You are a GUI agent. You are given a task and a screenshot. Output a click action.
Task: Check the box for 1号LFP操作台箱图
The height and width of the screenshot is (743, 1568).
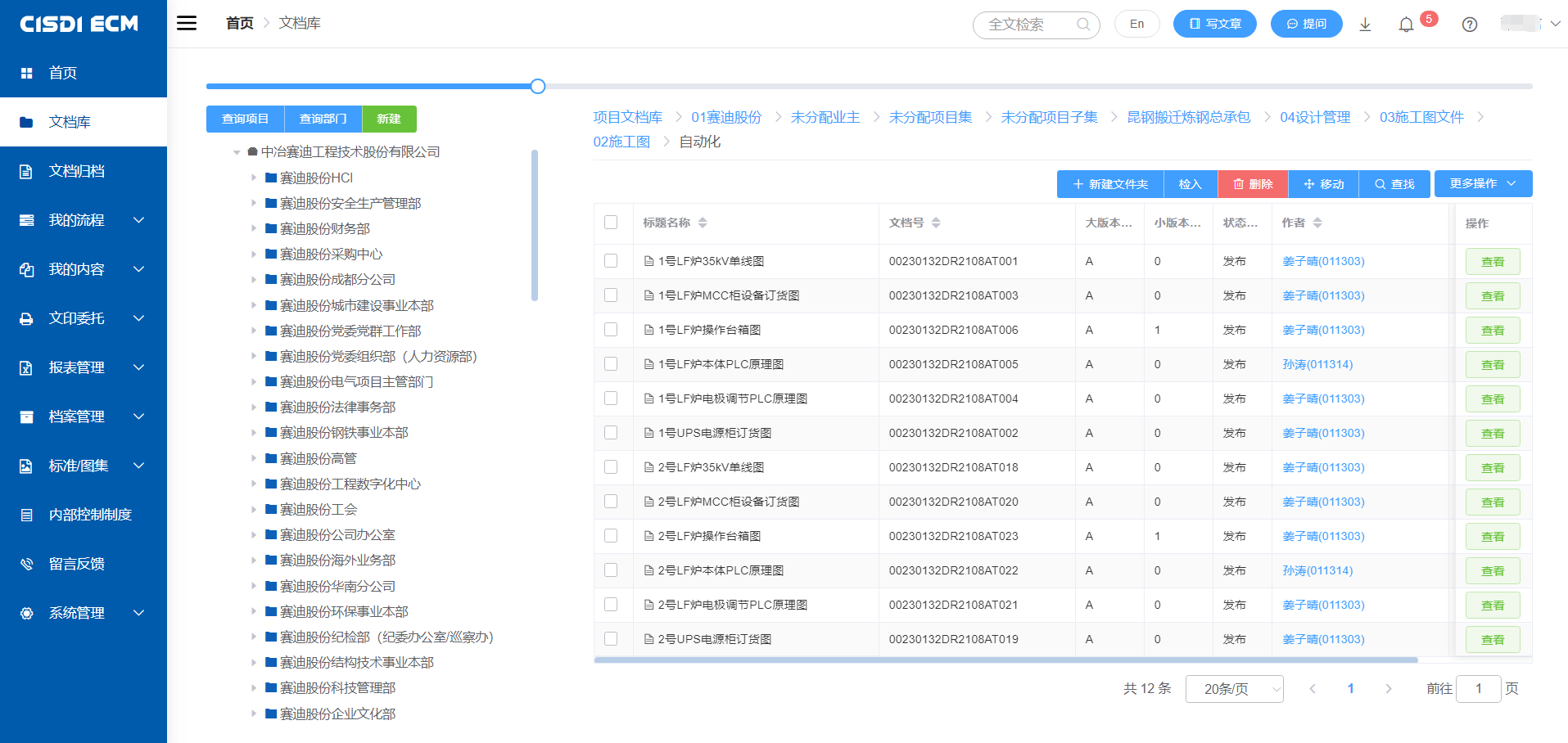[611, 330]
